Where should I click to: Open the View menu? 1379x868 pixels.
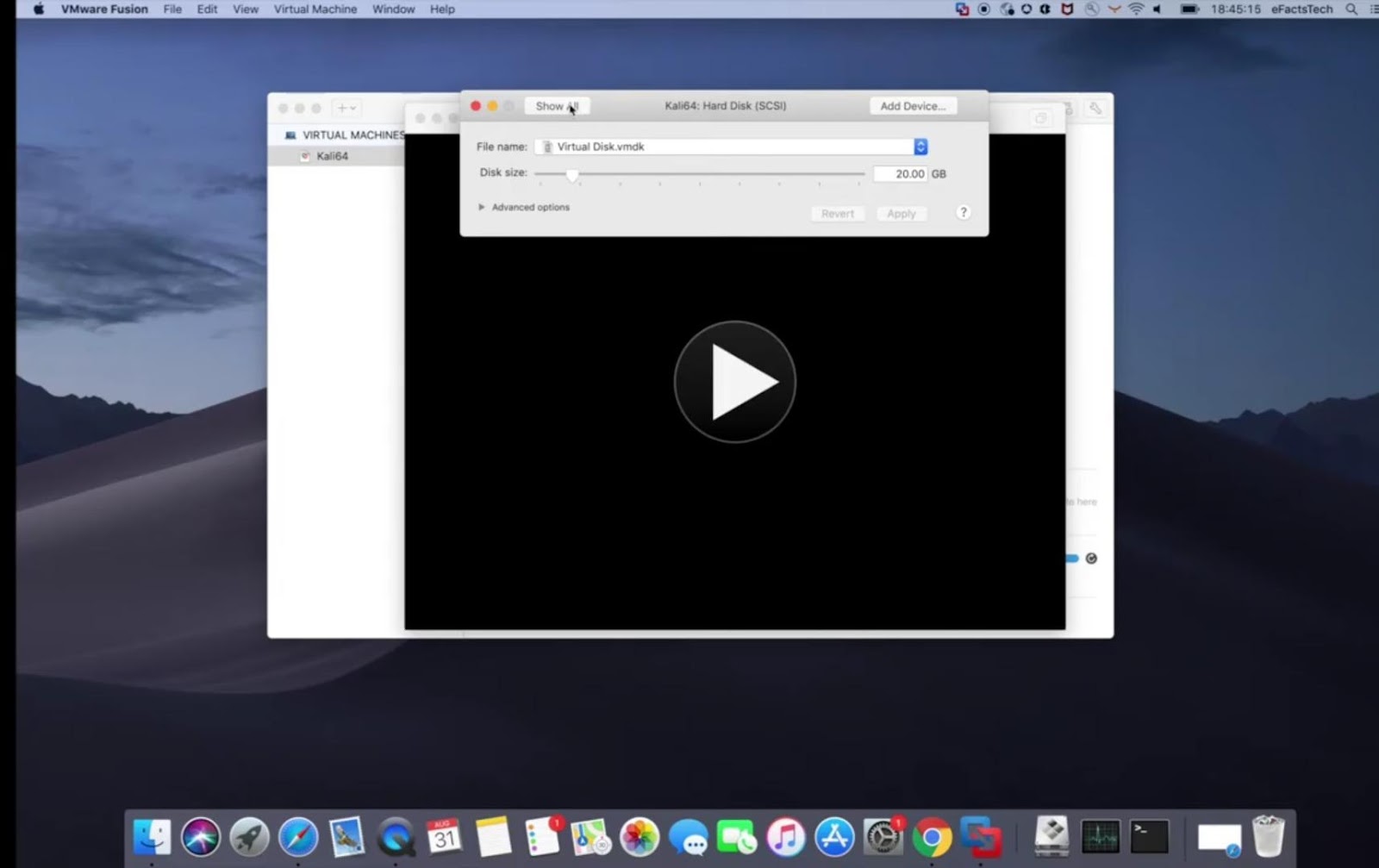pyautogui.click(x=246, y=9)
